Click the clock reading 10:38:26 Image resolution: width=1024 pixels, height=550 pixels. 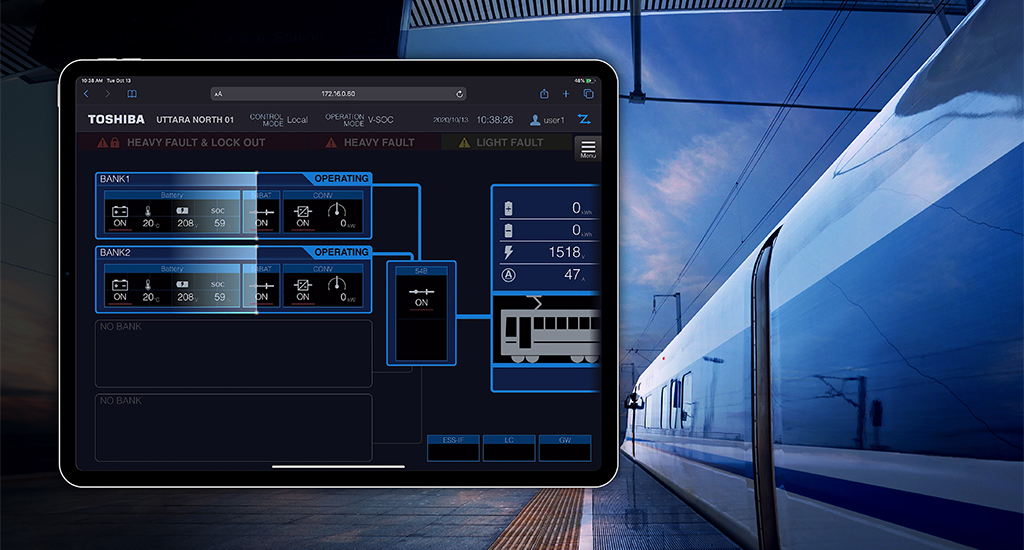(494, 120)
